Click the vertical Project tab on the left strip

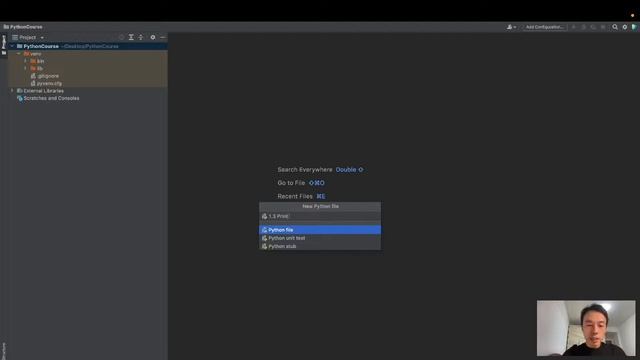[4, 44]
